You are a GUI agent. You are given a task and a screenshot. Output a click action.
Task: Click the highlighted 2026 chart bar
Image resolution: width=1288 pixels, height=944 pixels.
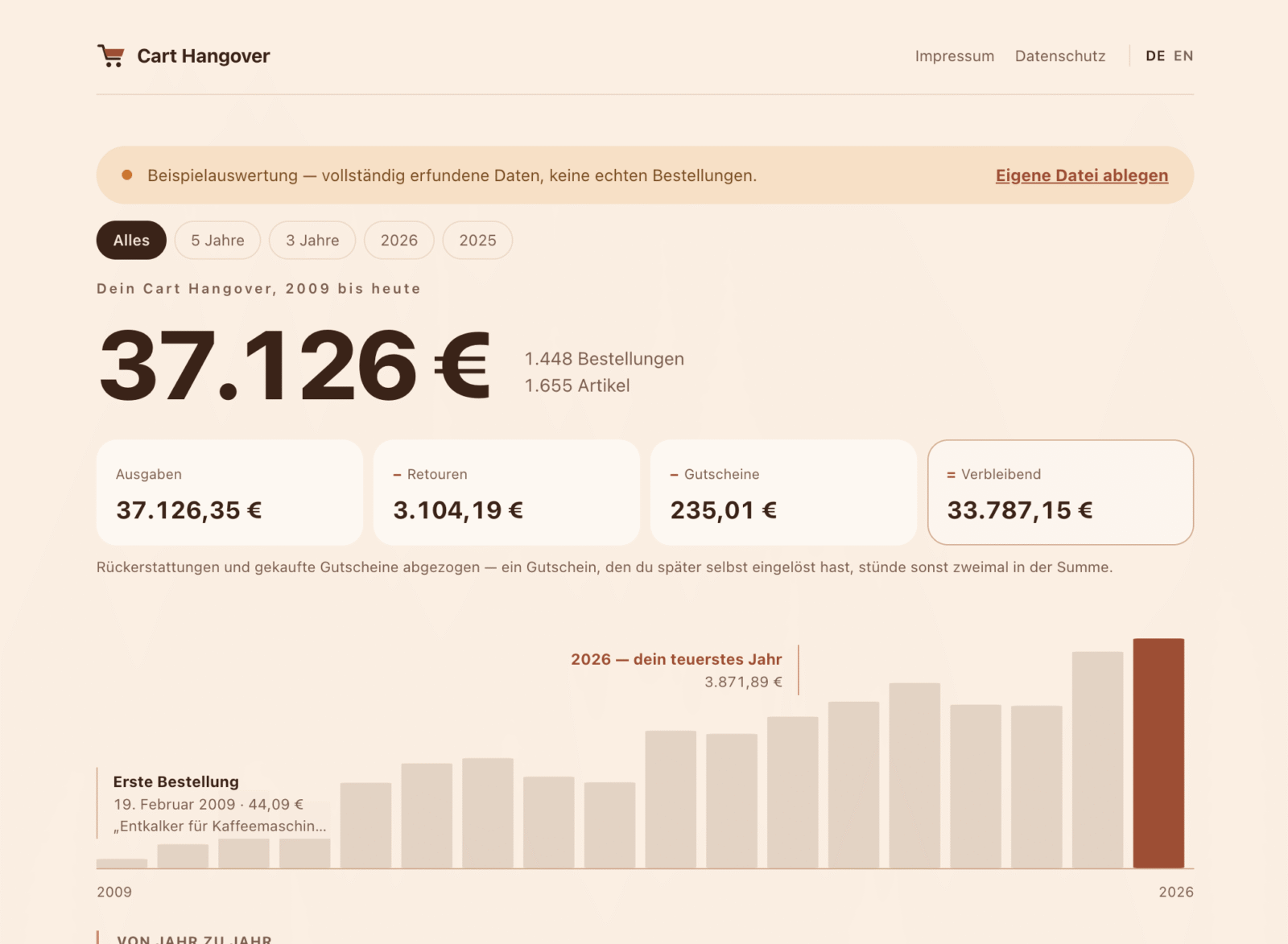(1158, 753)
